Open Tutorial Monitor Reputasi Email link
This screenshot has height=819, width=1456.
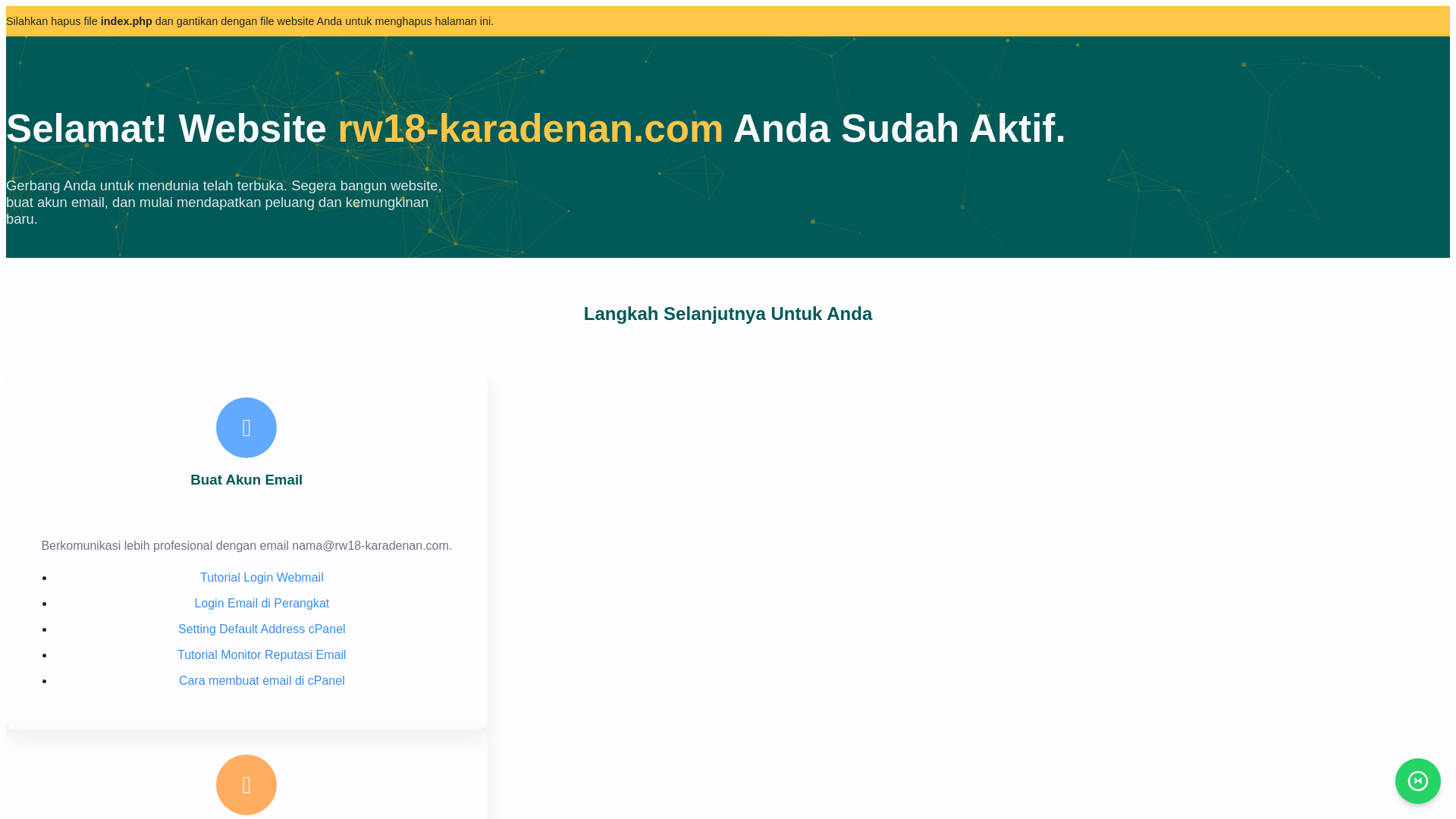pyautogui.click(x=262, y=655)
